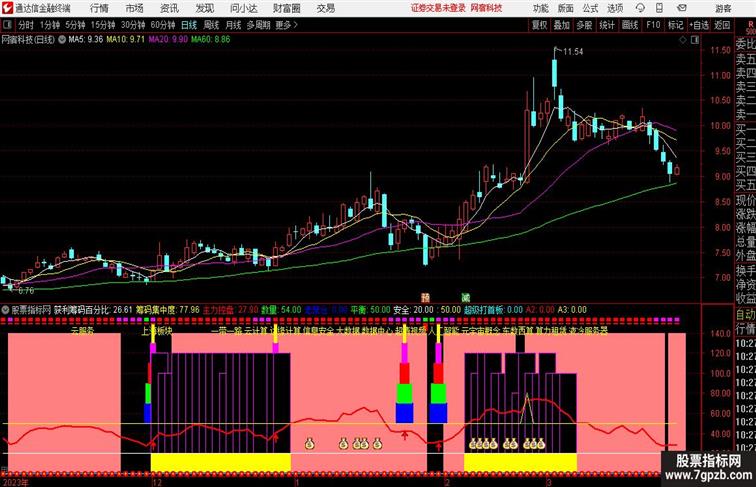Click the 证券交易未登录 login link
Image resolution: width=756 pixels, height=487 pixels.
(438, 8)
